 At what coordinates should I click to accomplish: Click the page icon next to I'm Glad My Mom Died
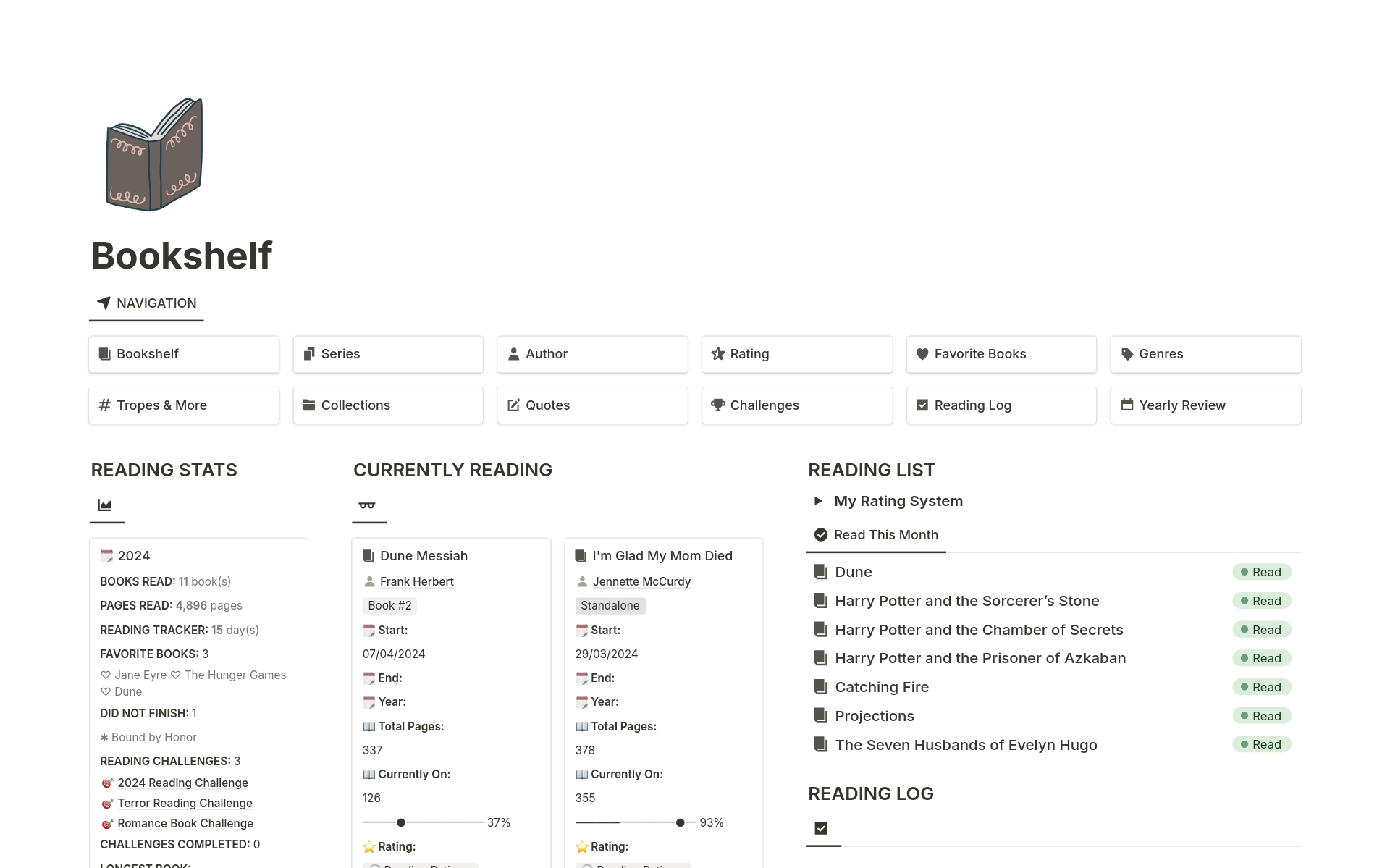(581, 556)
